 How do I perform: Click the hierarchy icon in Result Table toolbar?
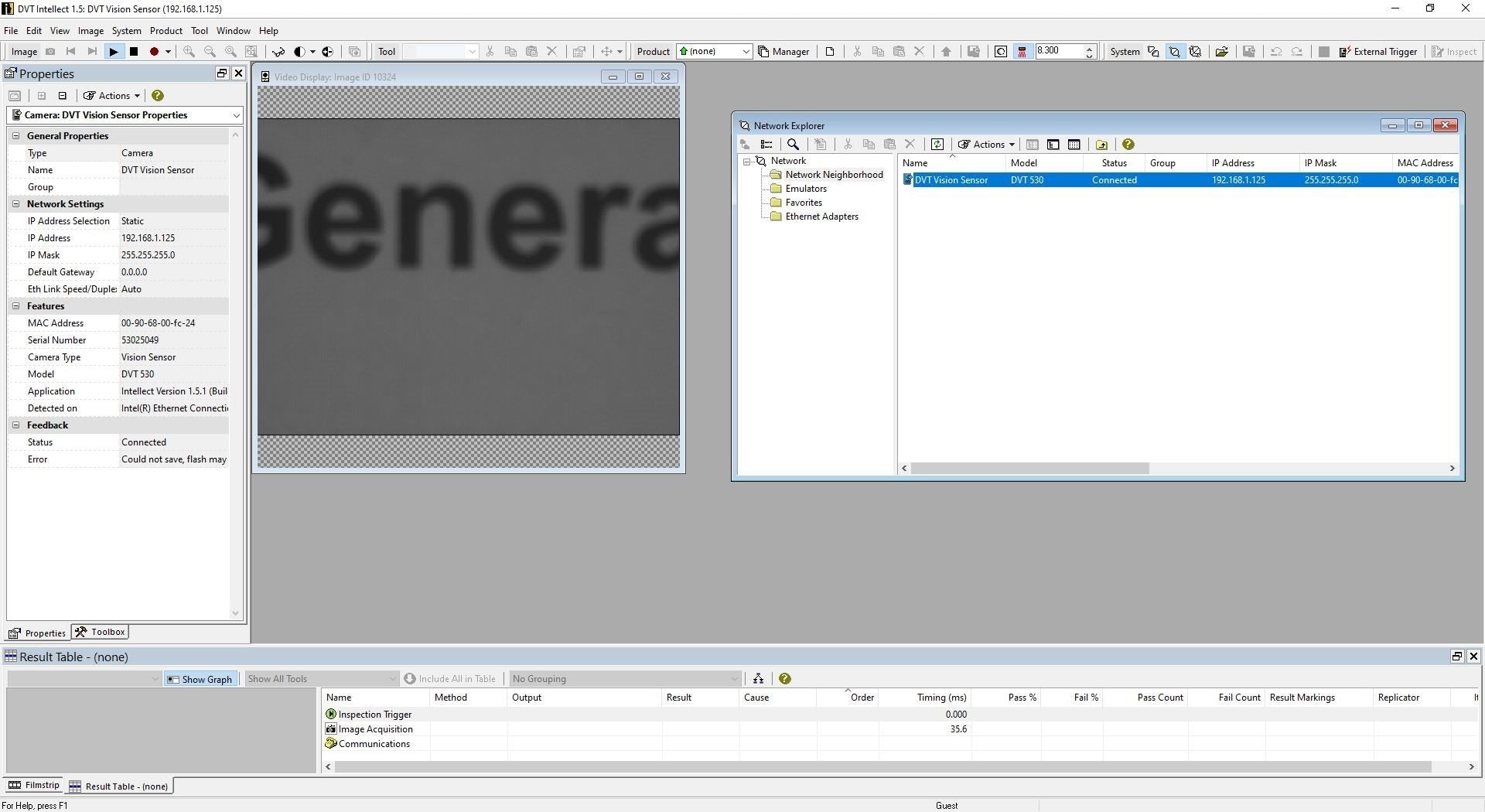(758, 679)
